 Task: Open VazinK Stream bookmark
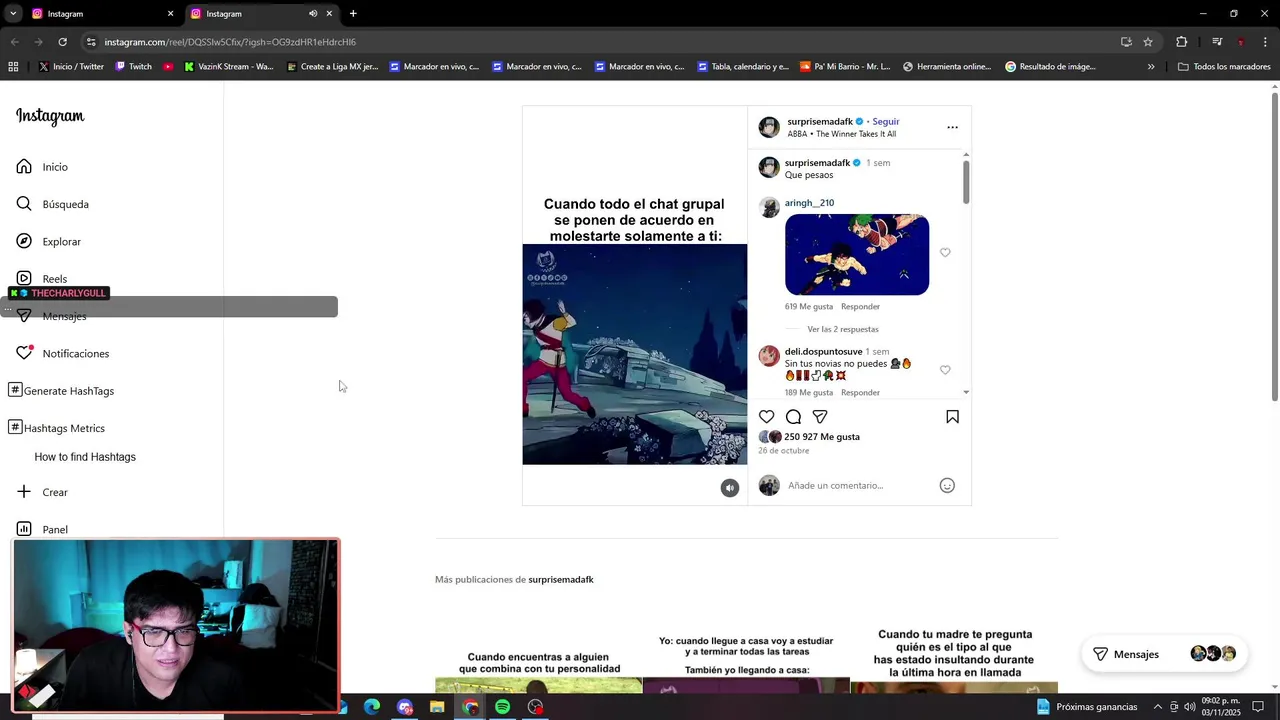coord(229,67)
